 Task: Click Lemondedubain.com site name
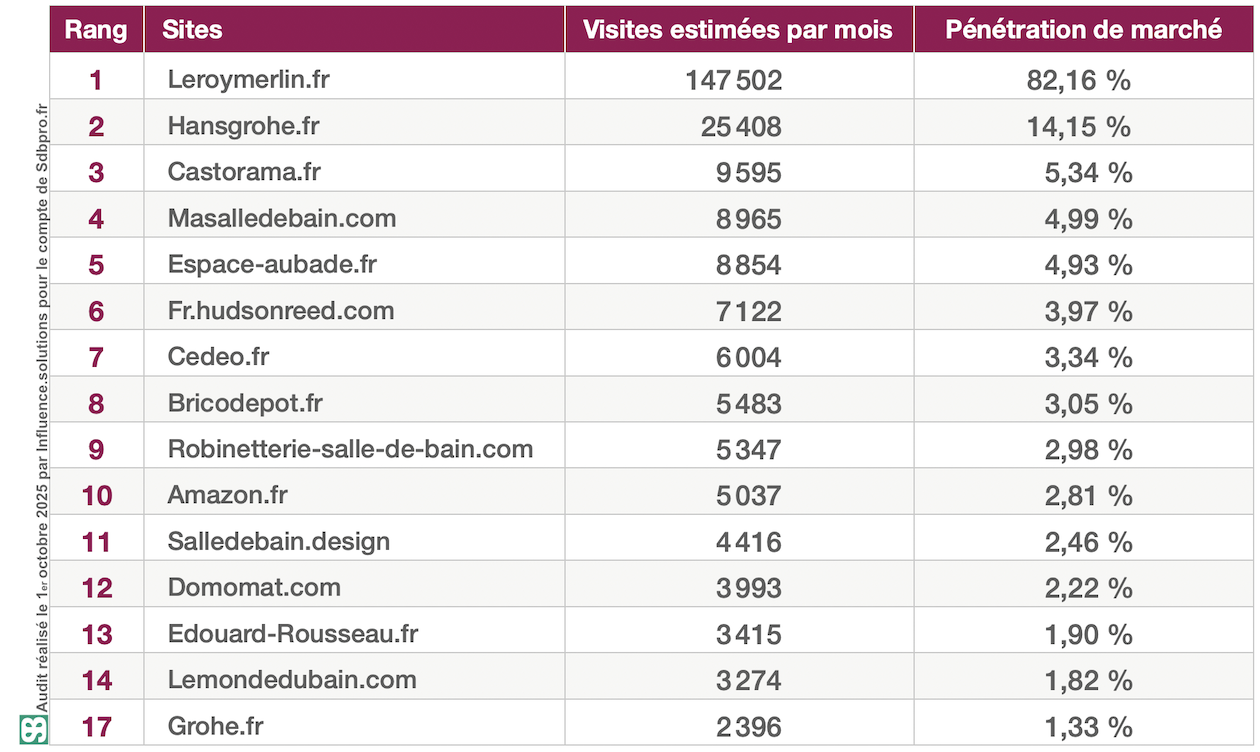click(x=292, y=680)
